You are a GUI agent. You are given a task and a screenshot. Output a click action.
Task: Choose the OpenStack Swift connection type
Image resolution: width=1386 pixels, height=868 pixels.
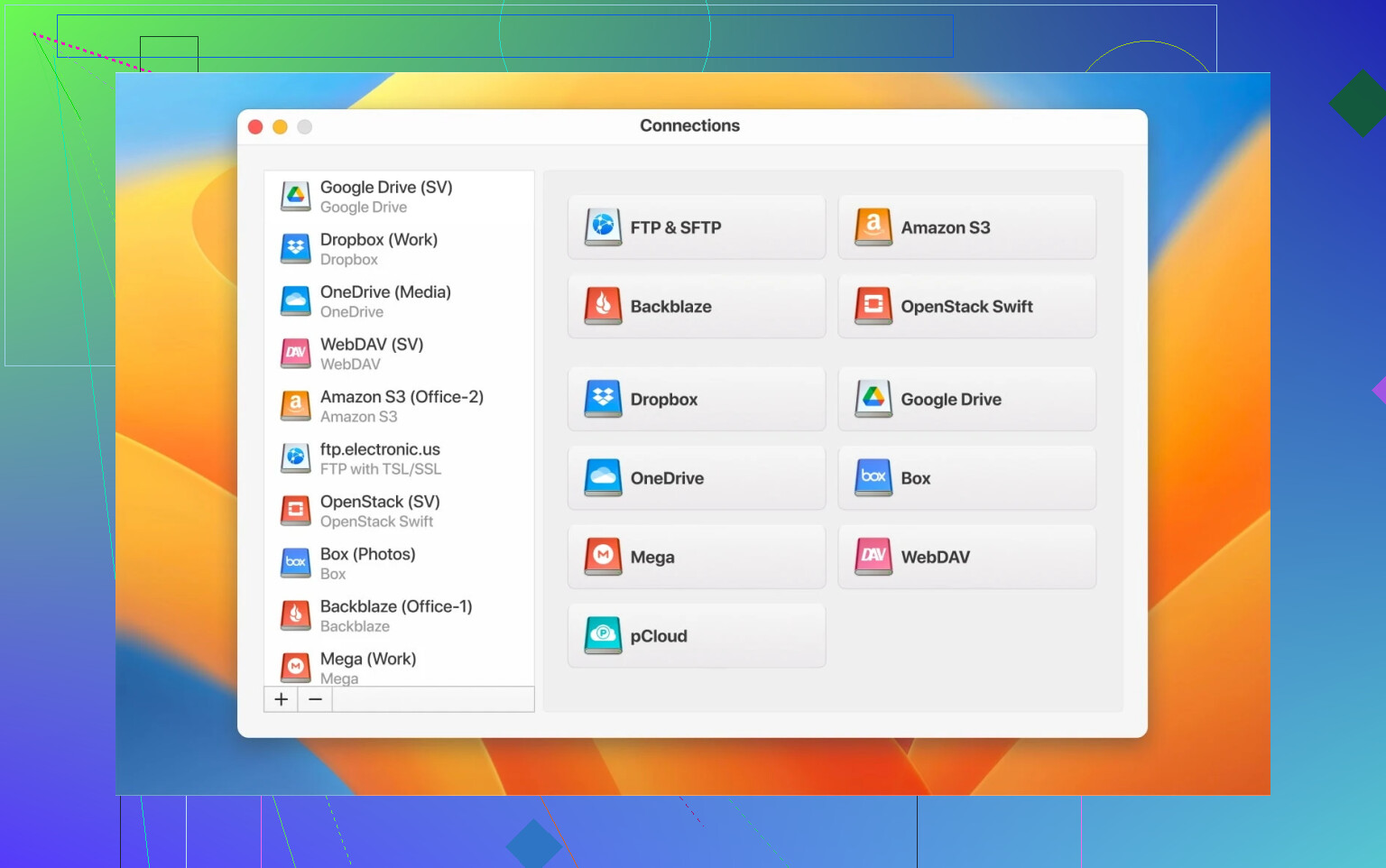[967, 306]
